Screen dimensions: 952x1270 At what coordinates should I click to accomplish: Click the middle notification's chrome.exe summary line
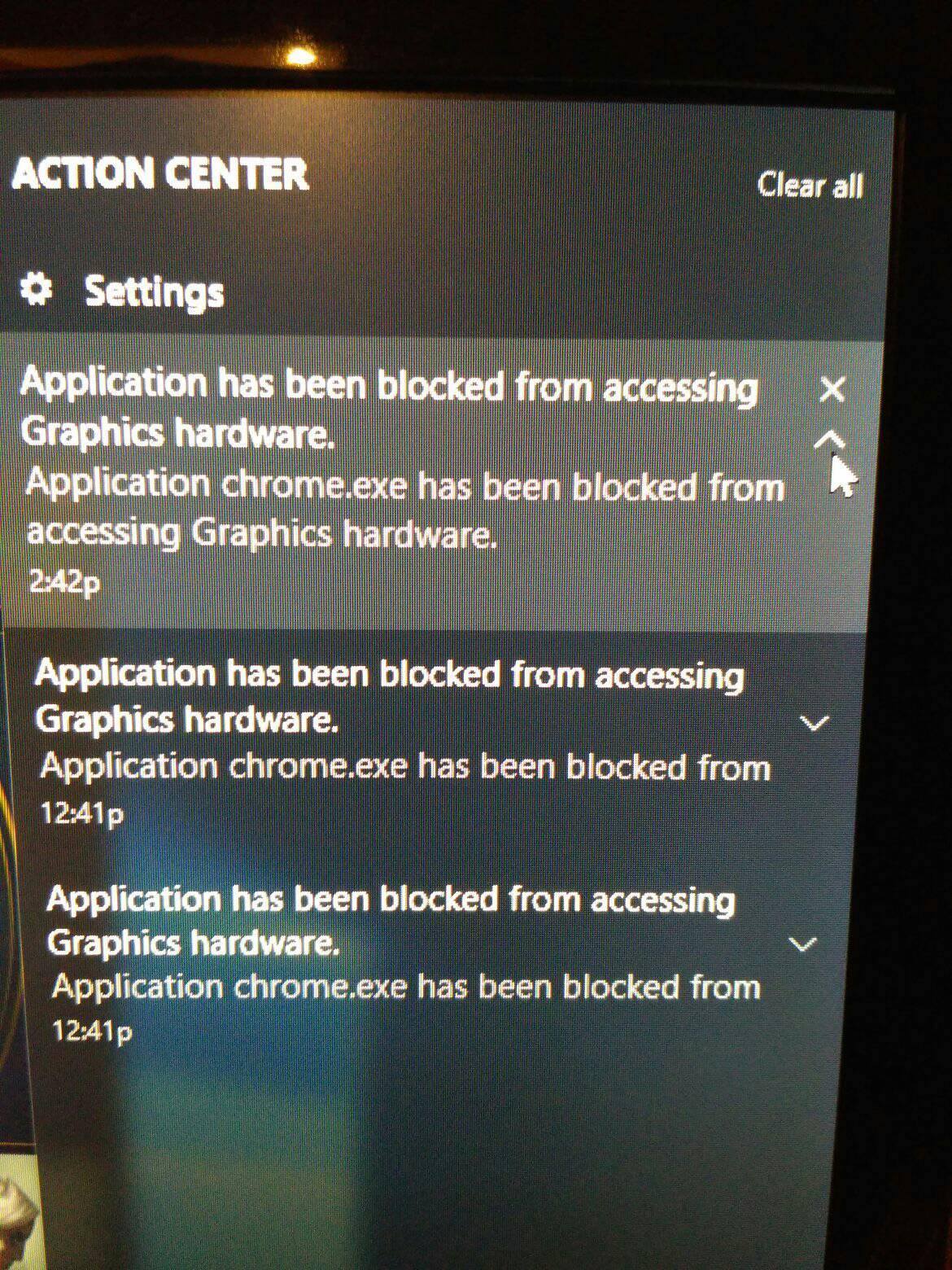point(405,767)
